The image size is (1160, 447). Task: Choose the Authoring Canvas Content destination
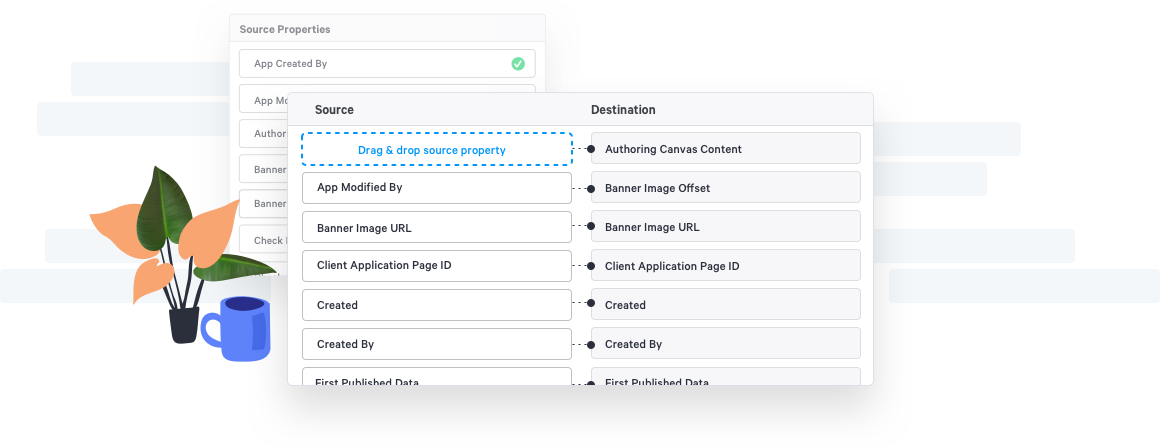726,148
